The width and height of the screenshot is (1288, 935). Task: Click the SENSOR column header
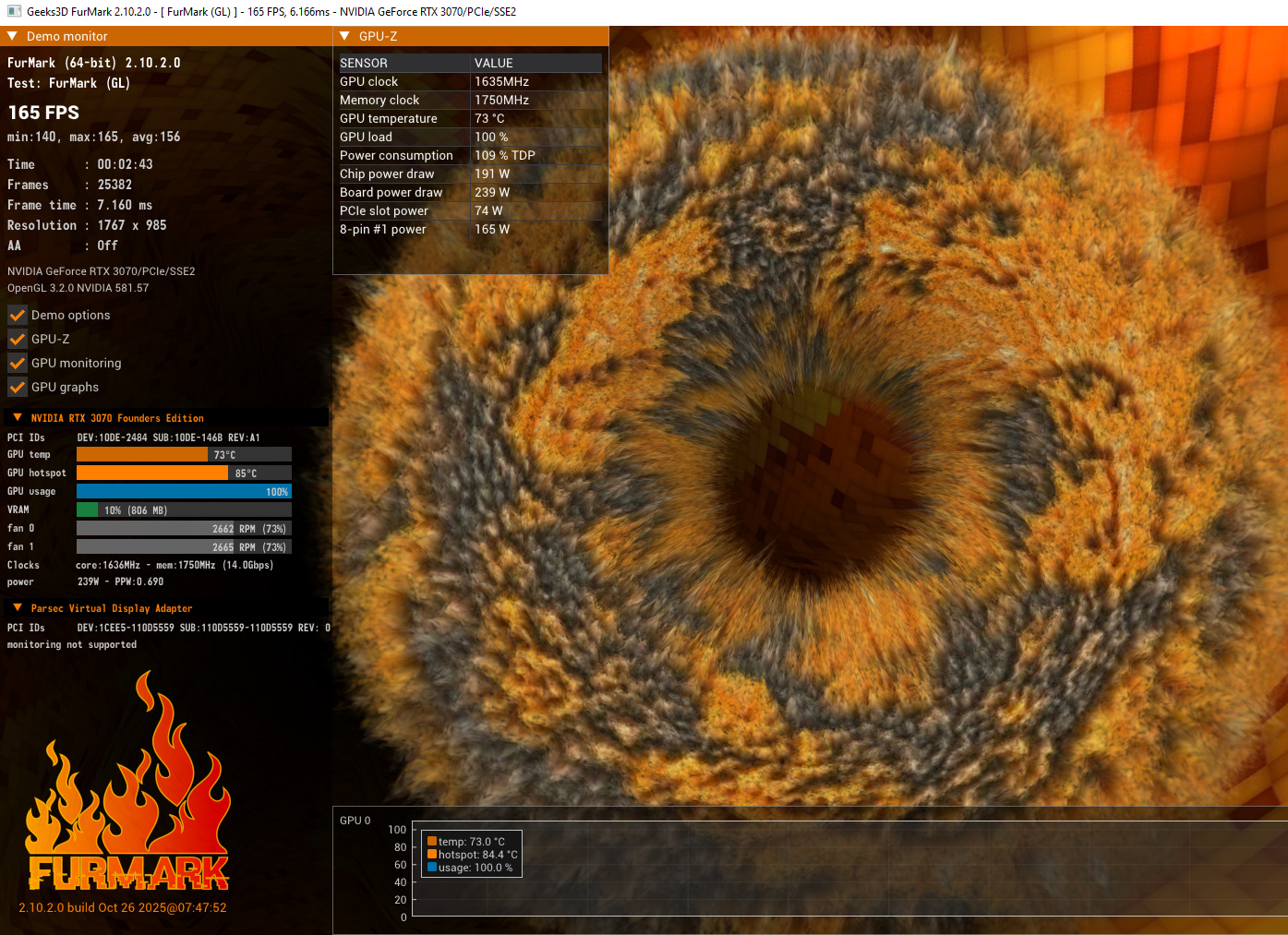[404, 63]
